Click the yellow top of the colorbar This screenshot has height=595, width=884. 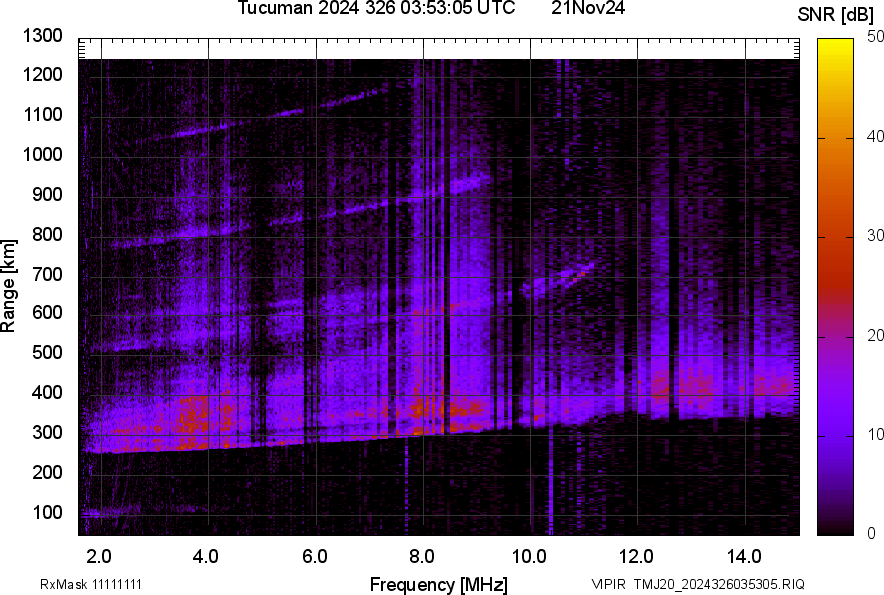(835, 45)
